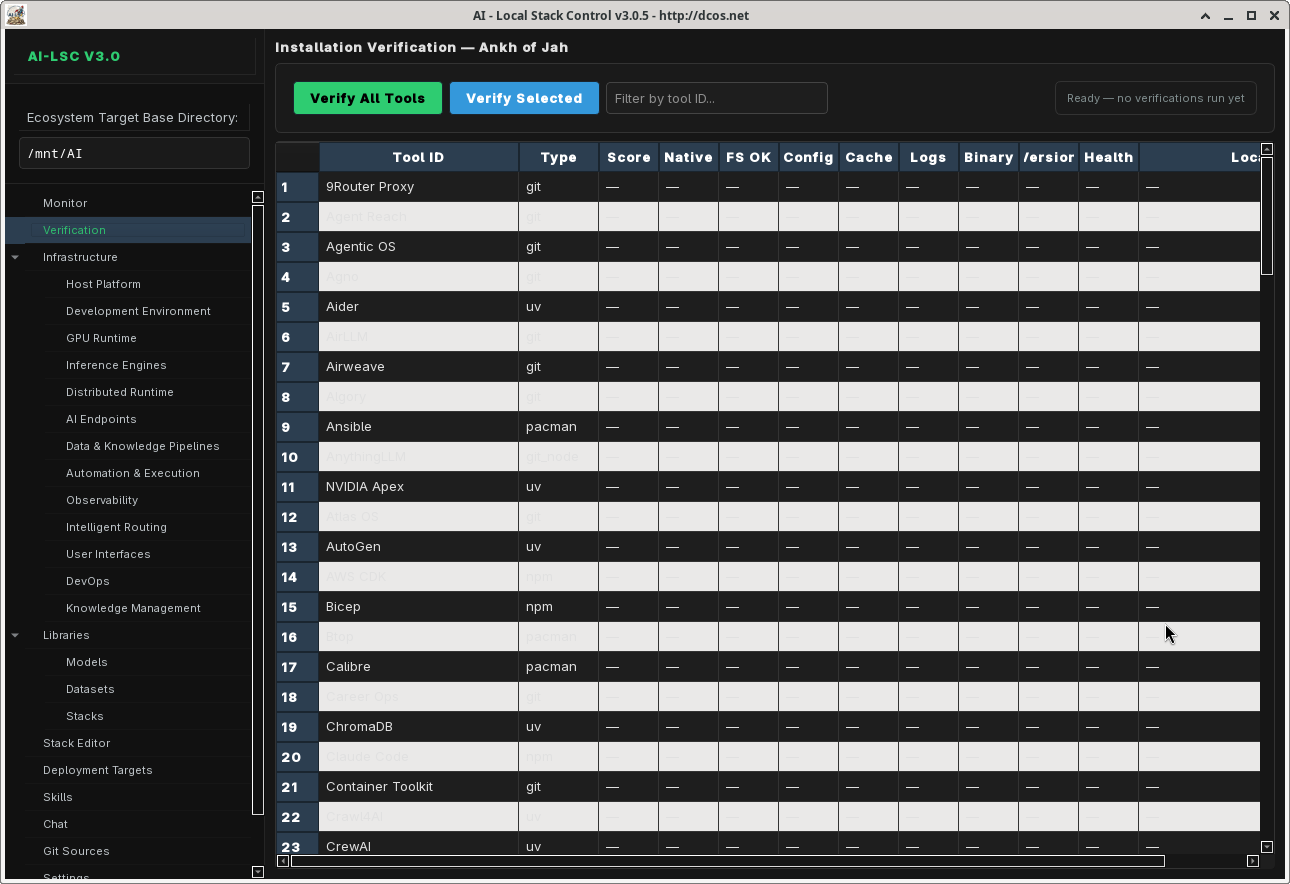Viewport: 1290px width, 884px height.
Task: Click Verify Selected button
Action: [524, 98]
